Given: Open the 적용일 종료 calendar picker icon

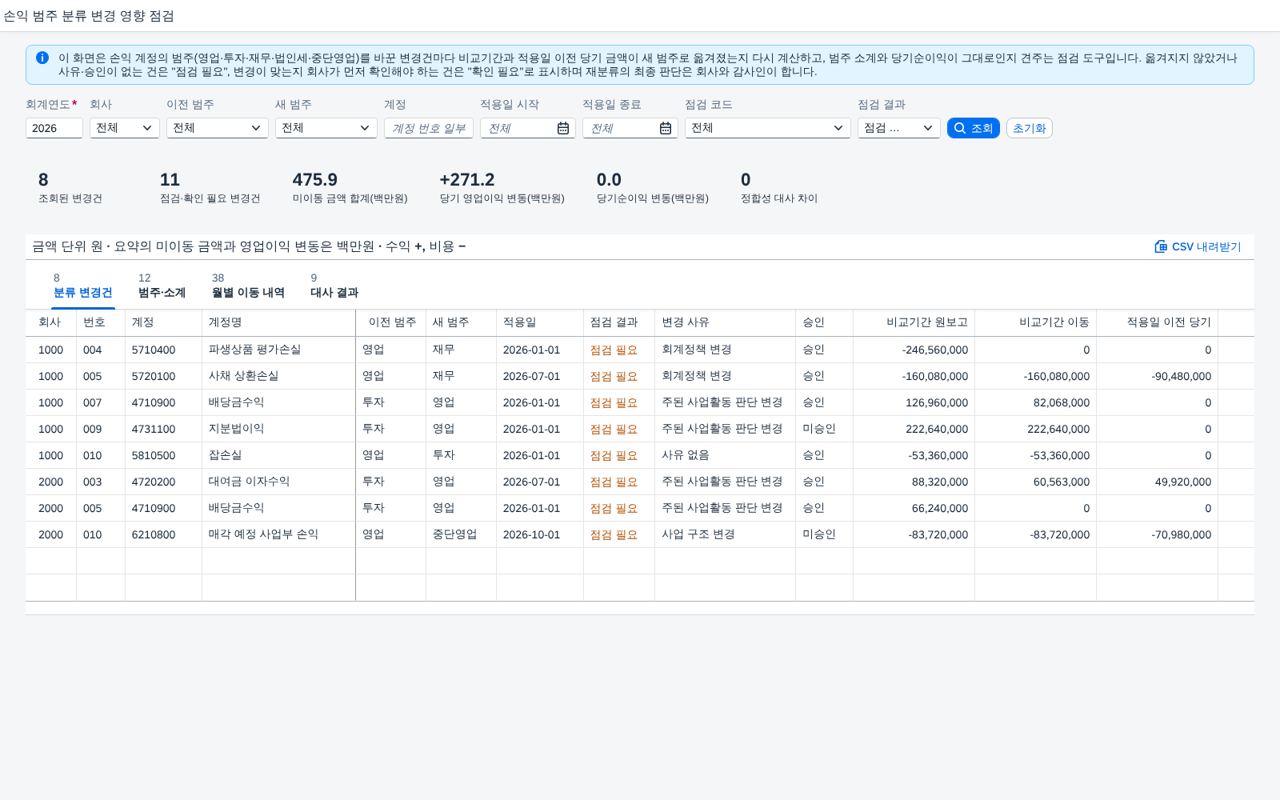Looking at the screenshot, I should tap(666, 128).
